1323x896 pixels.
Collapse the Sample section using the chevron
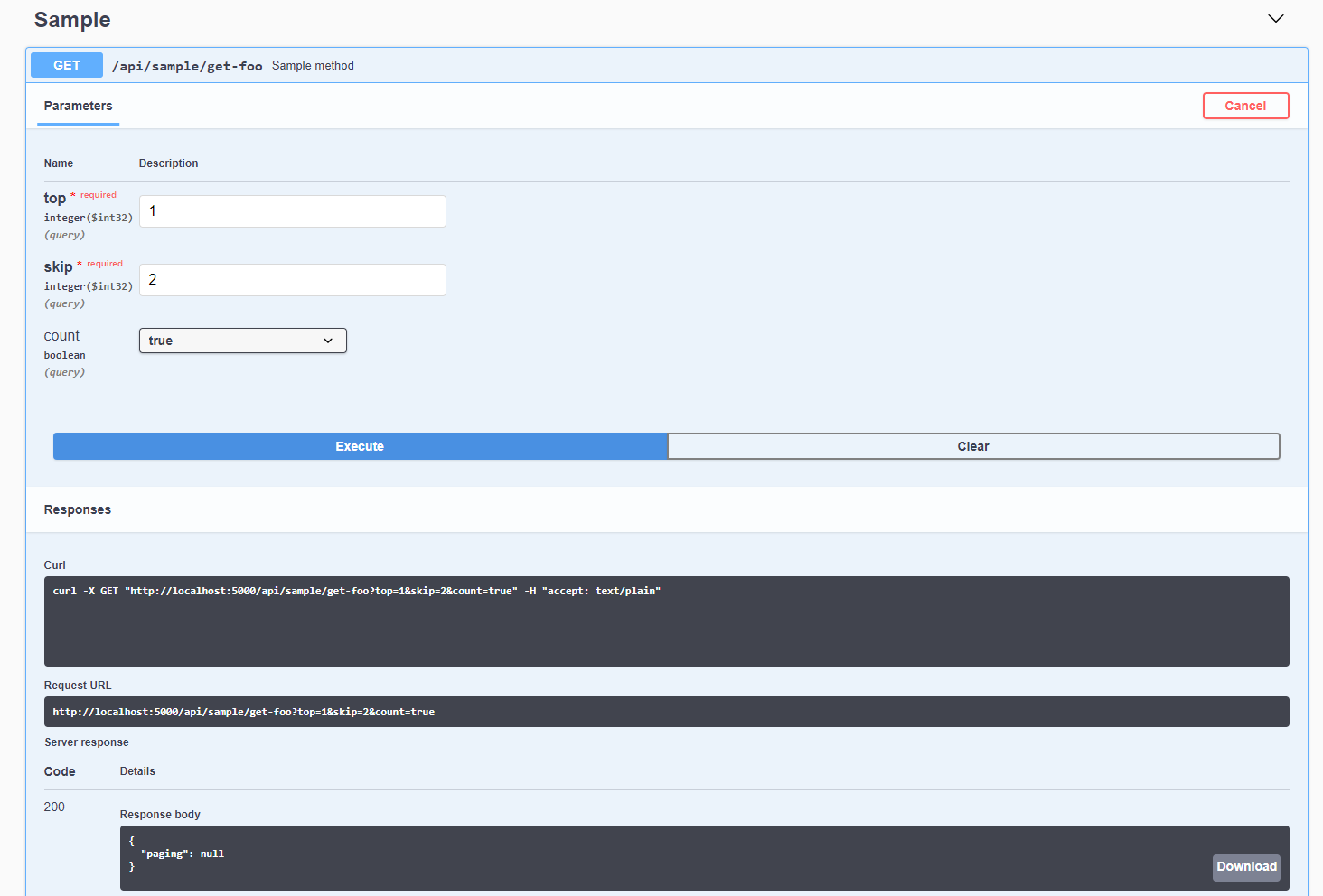coord(1275,18)
